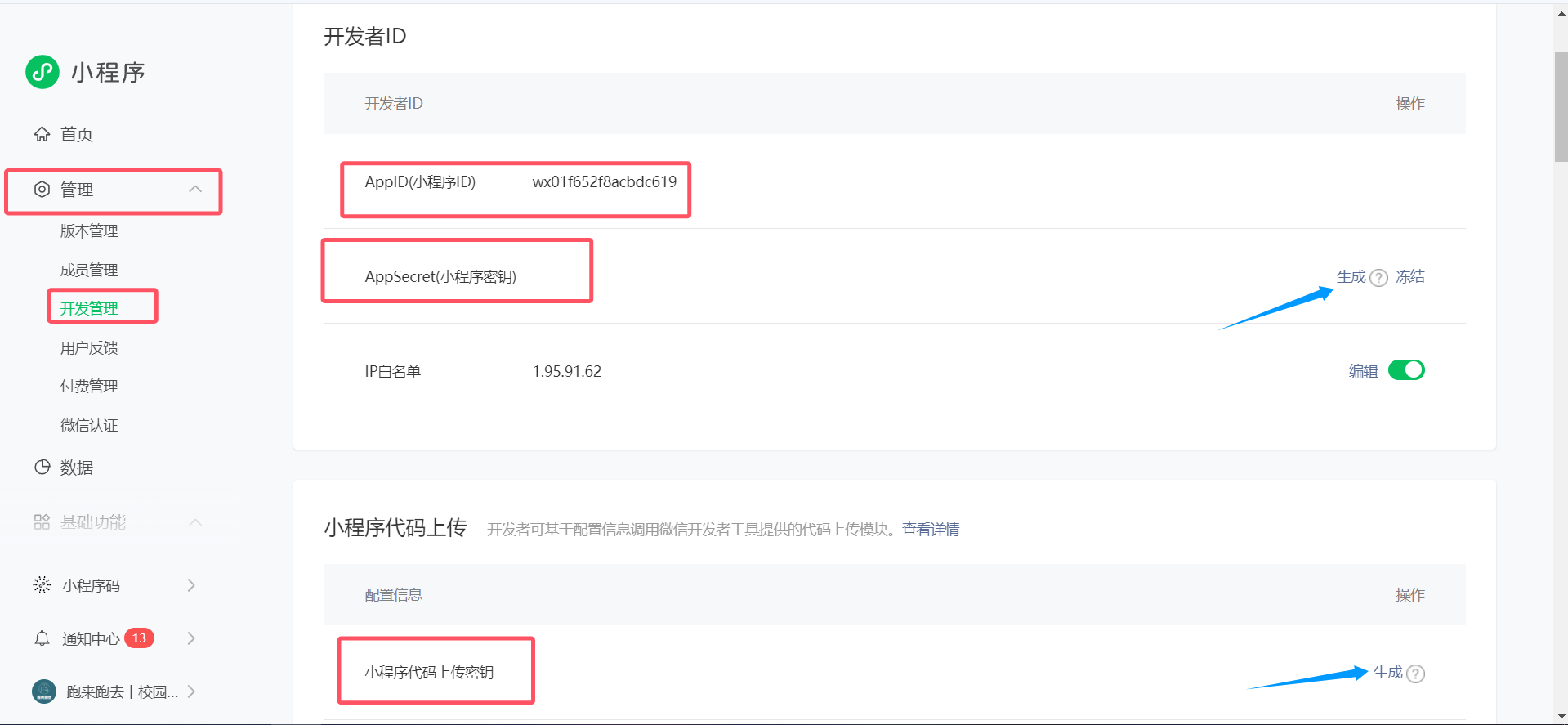
Task: Collapse the 基础功能 section chevron
Action: [x=195, y=522]
